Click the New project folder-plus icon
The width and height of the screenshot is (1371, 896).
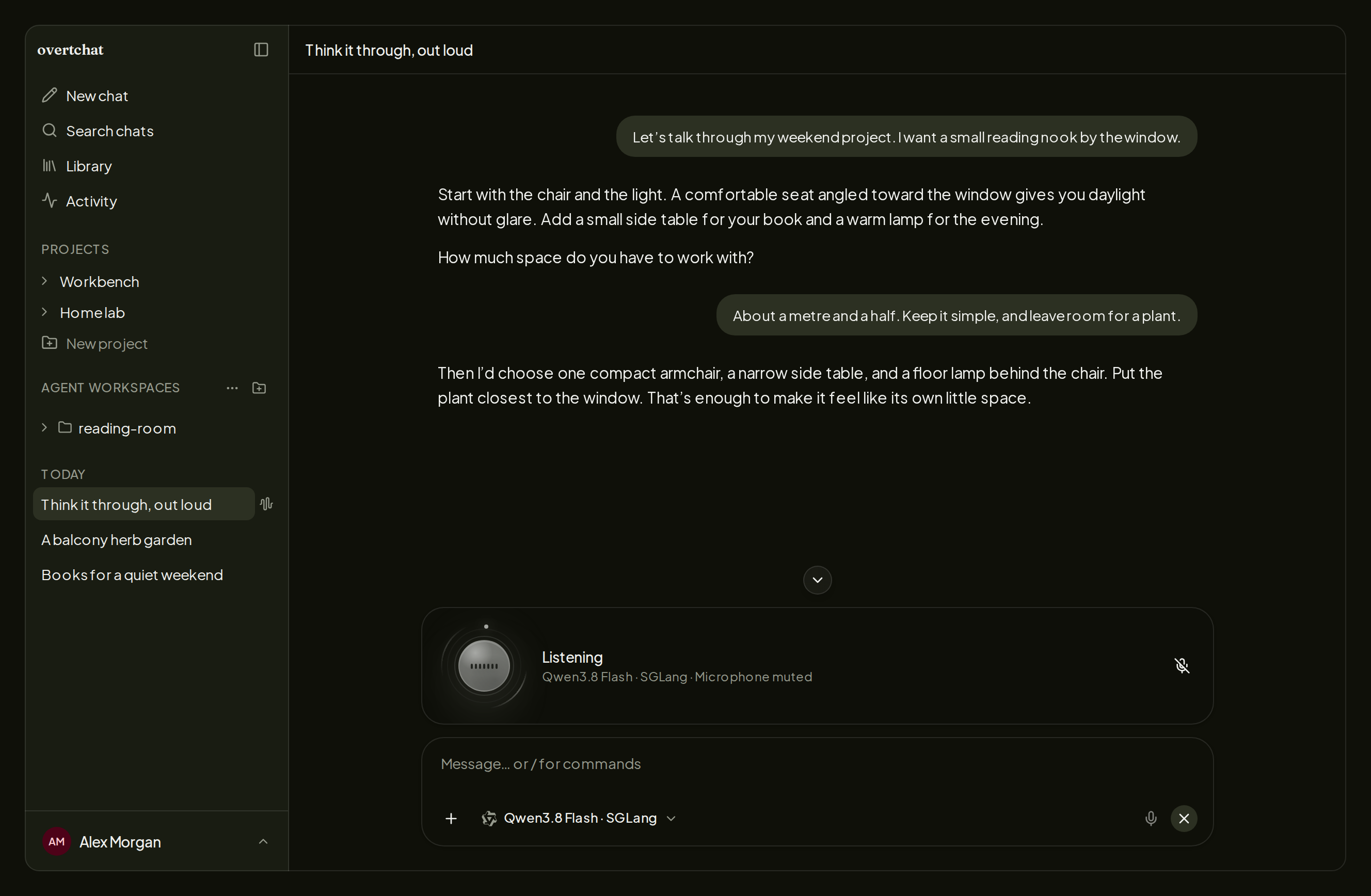point(50,343)
